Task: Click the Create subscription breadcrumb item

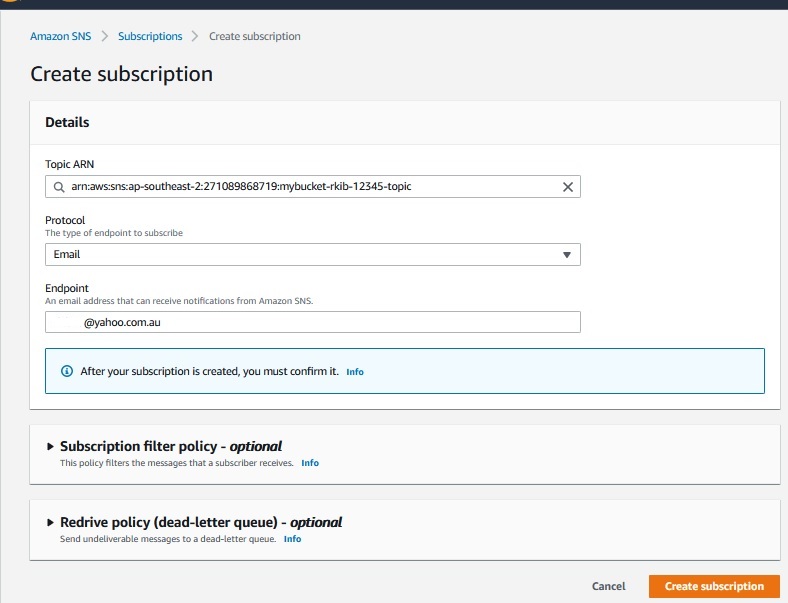Action: [254, 37]
